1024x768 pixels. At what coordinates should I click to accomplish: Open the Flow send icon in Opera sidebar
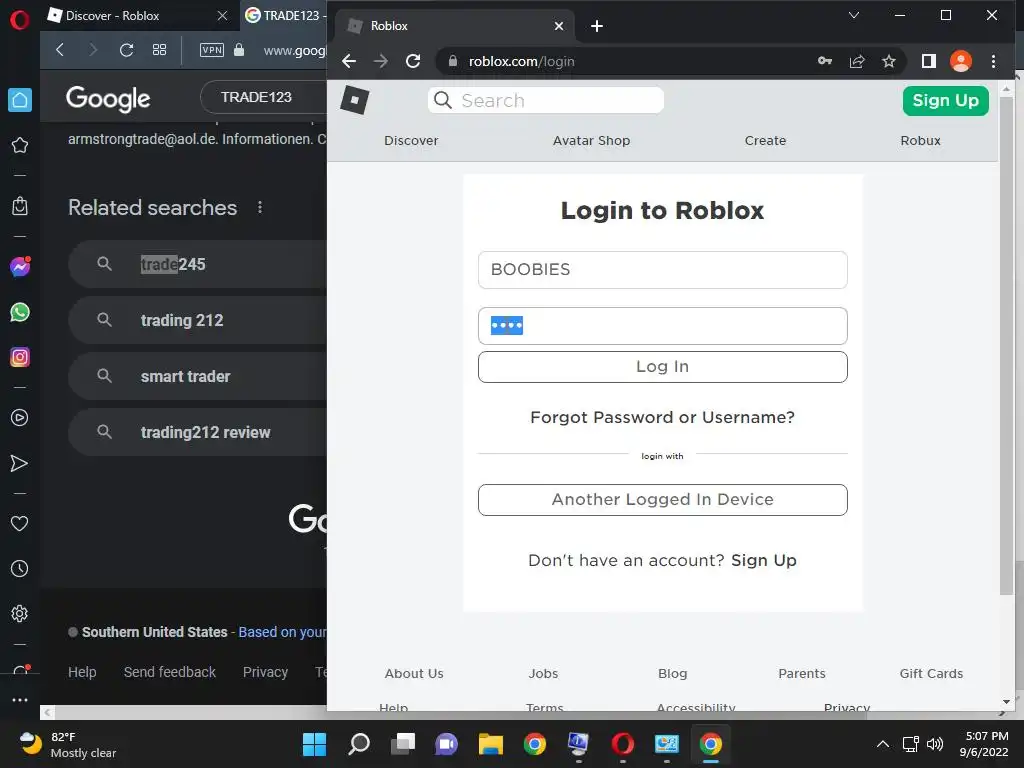(20, 464)
